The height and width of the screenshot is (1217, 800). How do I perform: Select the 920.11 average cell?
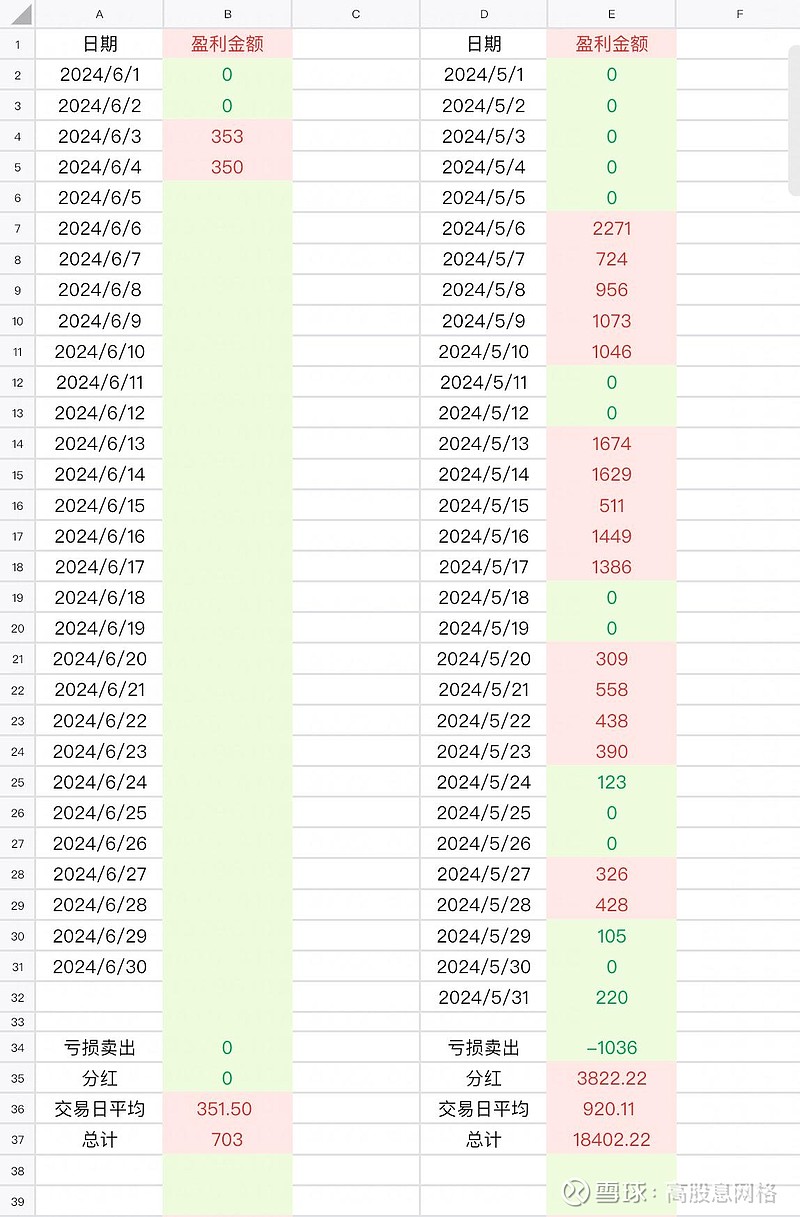pyautogui.click(x=612, y=1109)
